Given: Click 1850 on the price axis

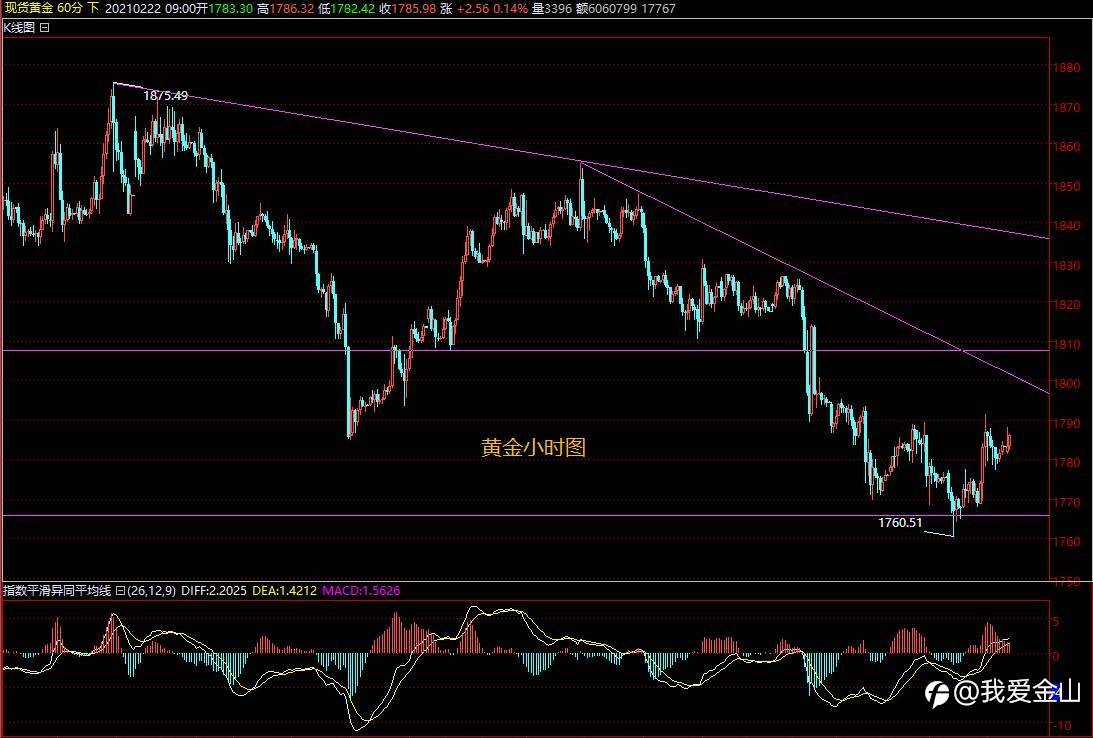Looking at the screenshot, I should 1067,187.
